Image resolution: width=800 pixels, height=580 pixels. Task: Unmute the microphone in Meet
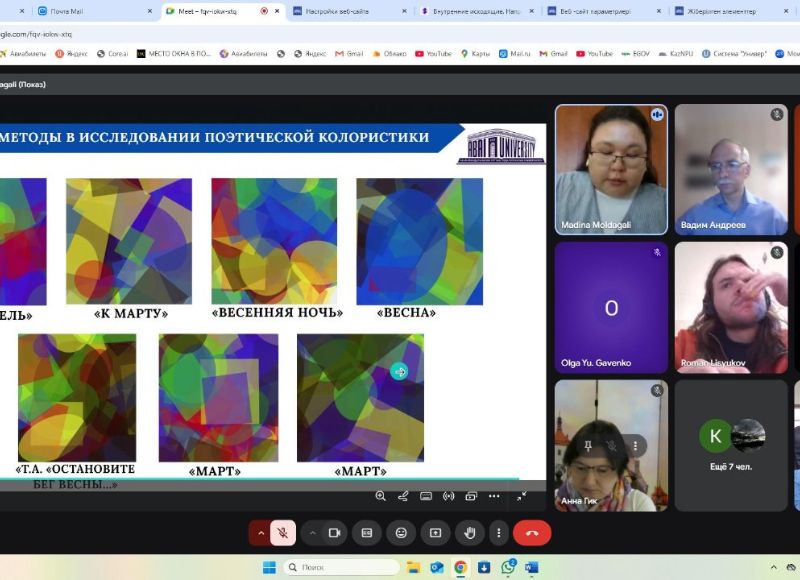pyautogui.click(x=283, y=533)
